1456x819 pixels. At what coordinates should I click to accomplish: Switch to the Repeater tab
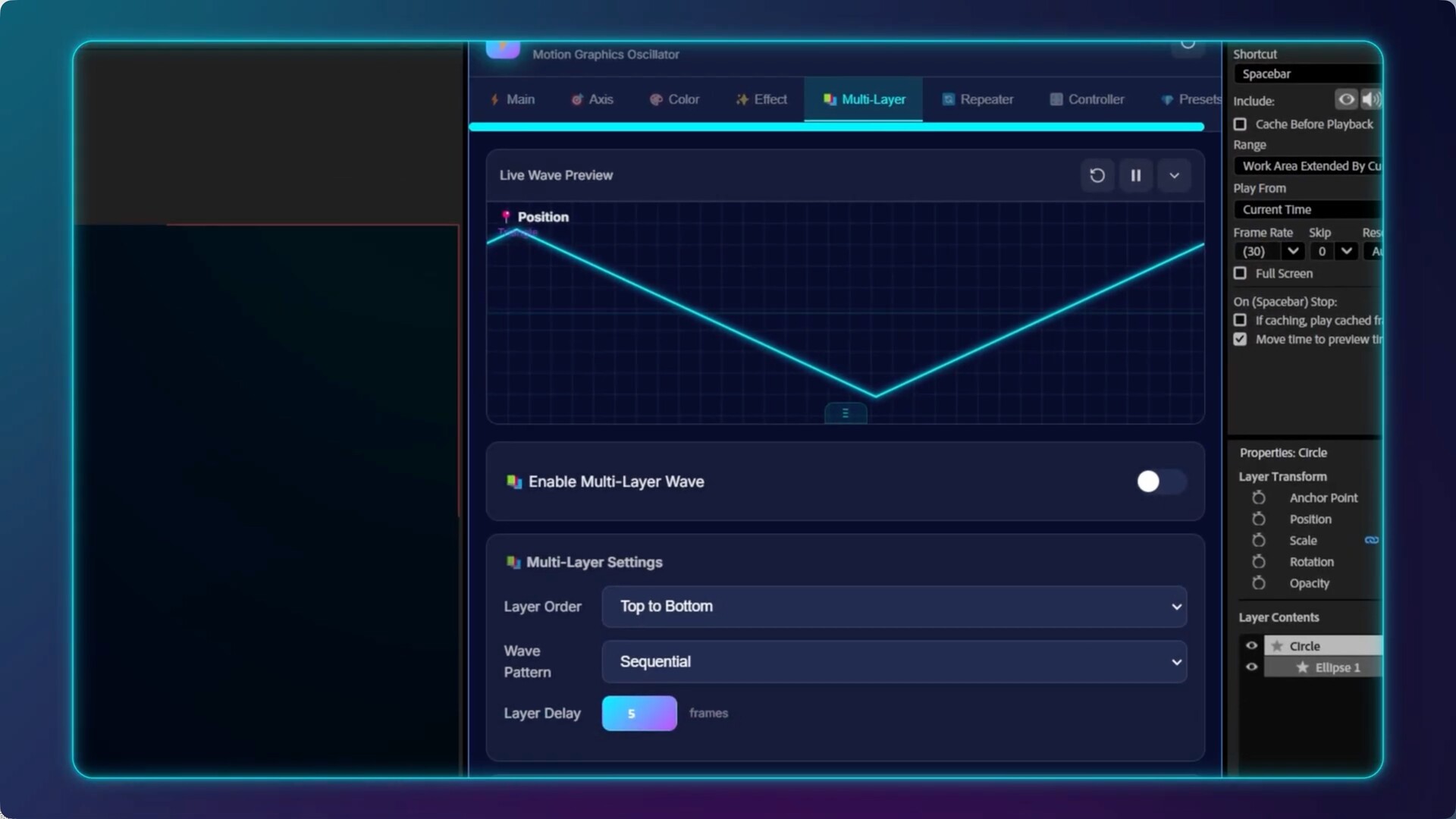pos(977,99)
